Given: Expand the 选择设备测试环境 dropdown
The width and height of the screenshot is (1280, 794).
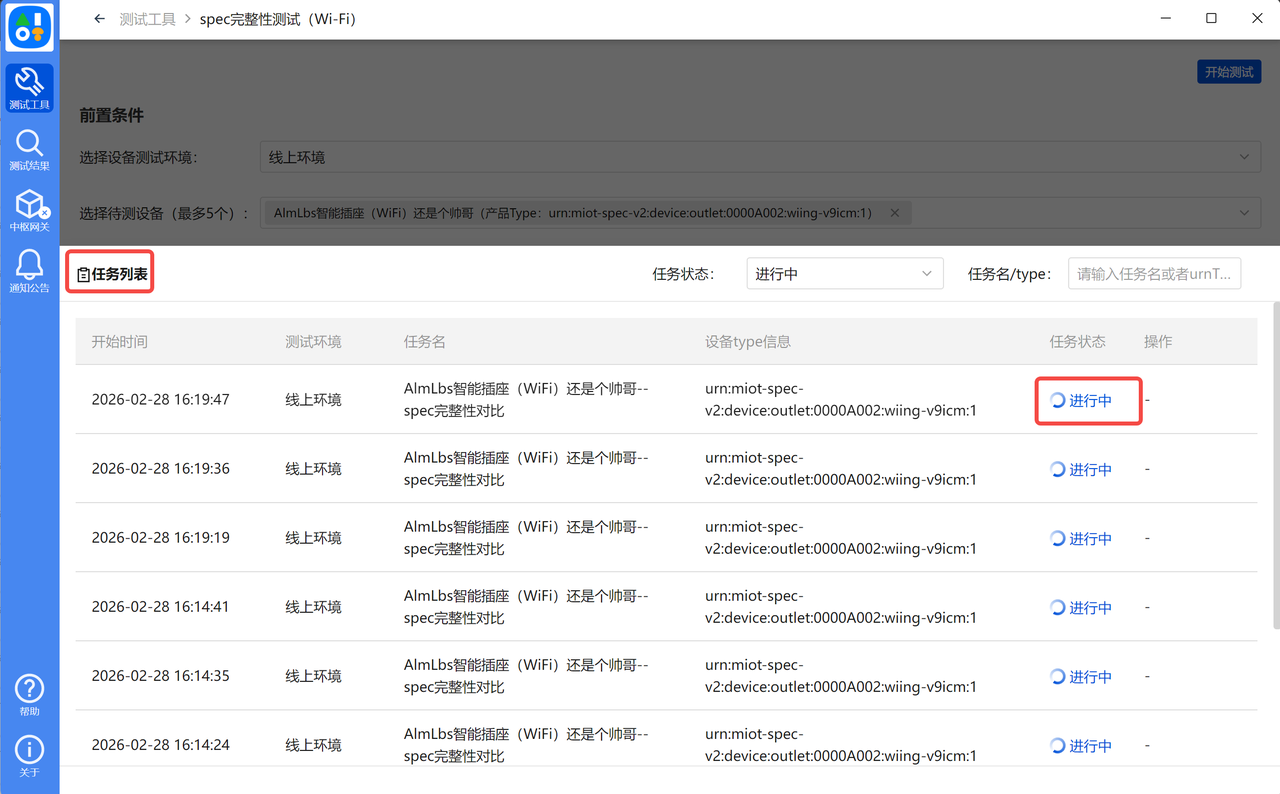Looking at the screenshot, I should 759,157.
